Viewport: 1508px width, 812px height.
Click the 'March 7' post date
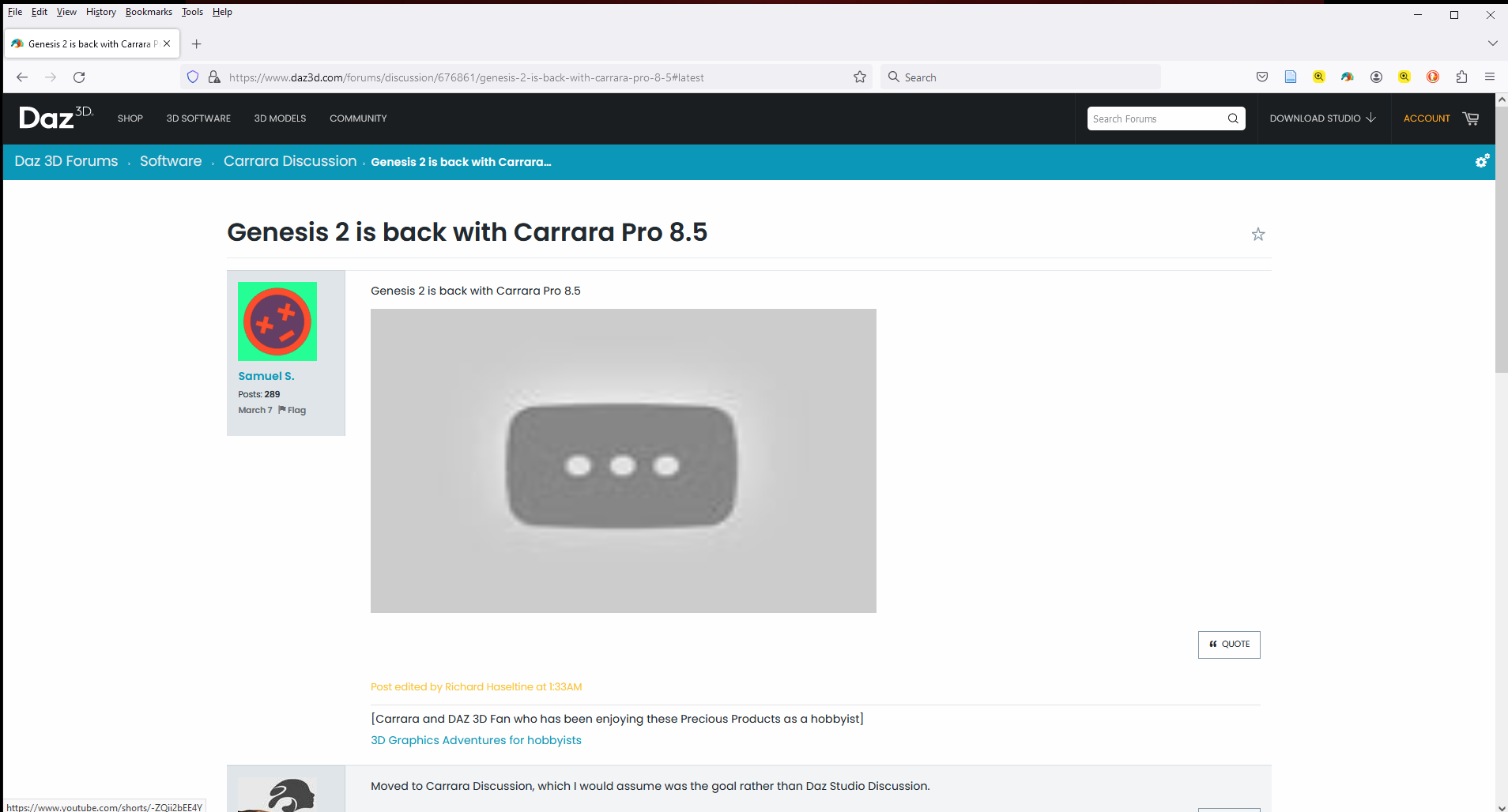(x=255, y=410)
